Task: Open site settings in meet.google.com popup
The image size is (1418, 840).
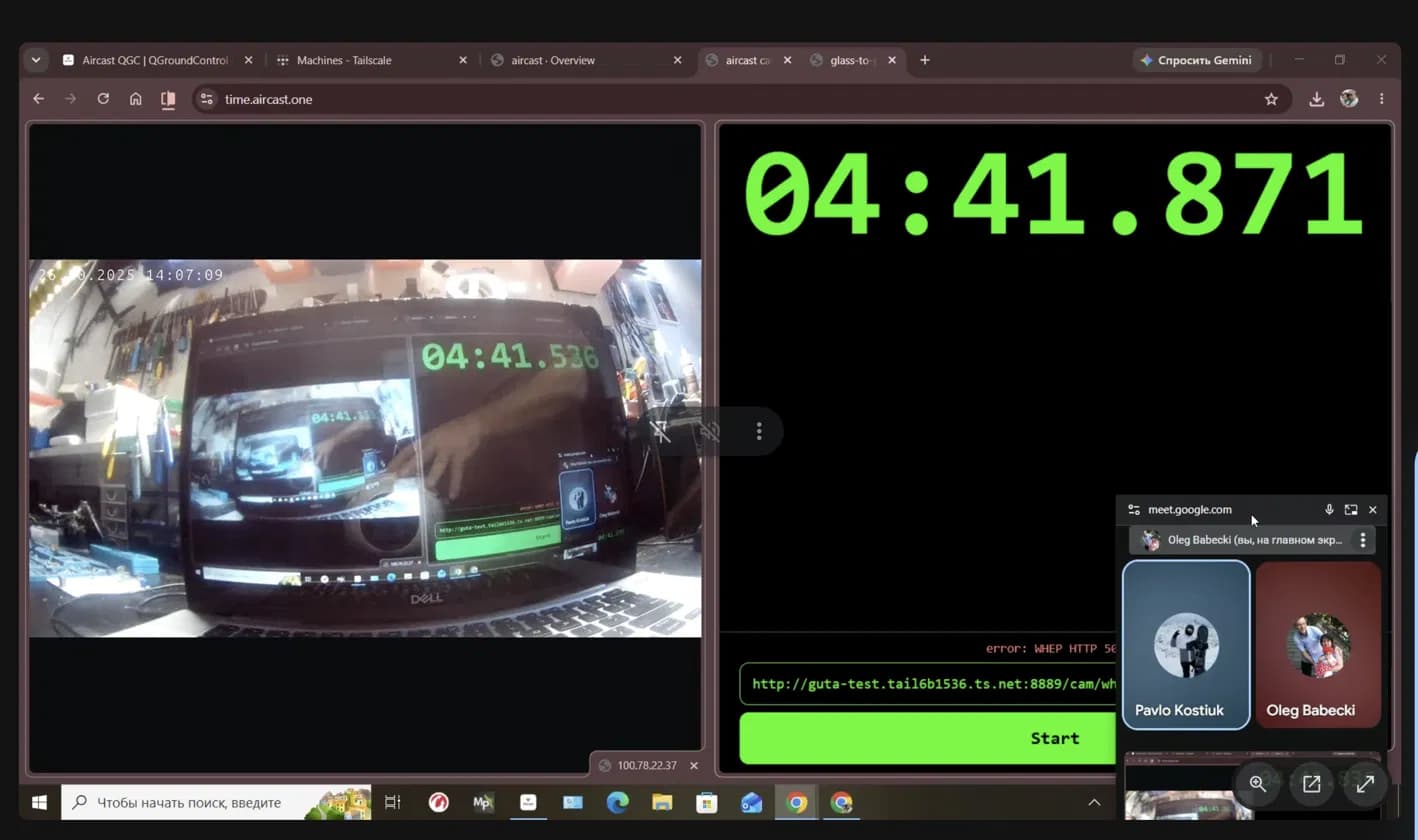Action: (x=1133, y=509)
